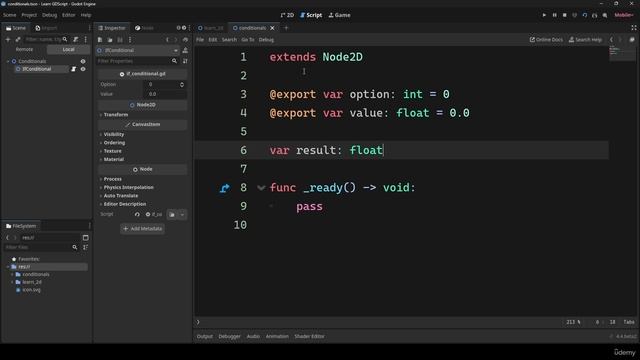Expand the Editor Description section
This screenshot has width=640, height=360.
pyautogui.click(x=124, y=204)
